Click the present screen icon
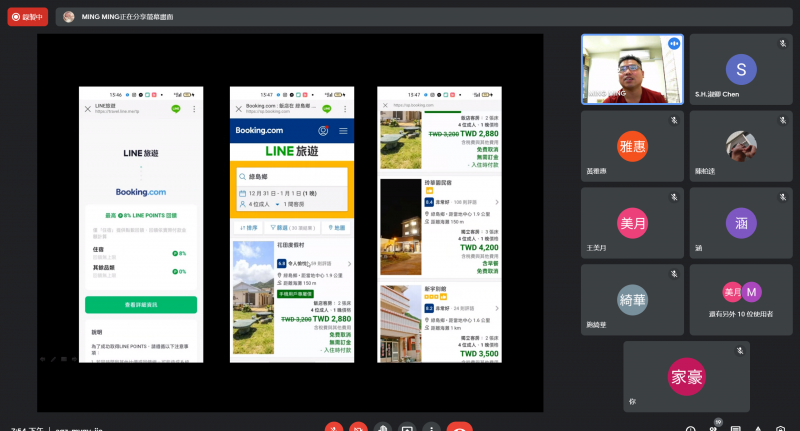 [x=408, y=428]
